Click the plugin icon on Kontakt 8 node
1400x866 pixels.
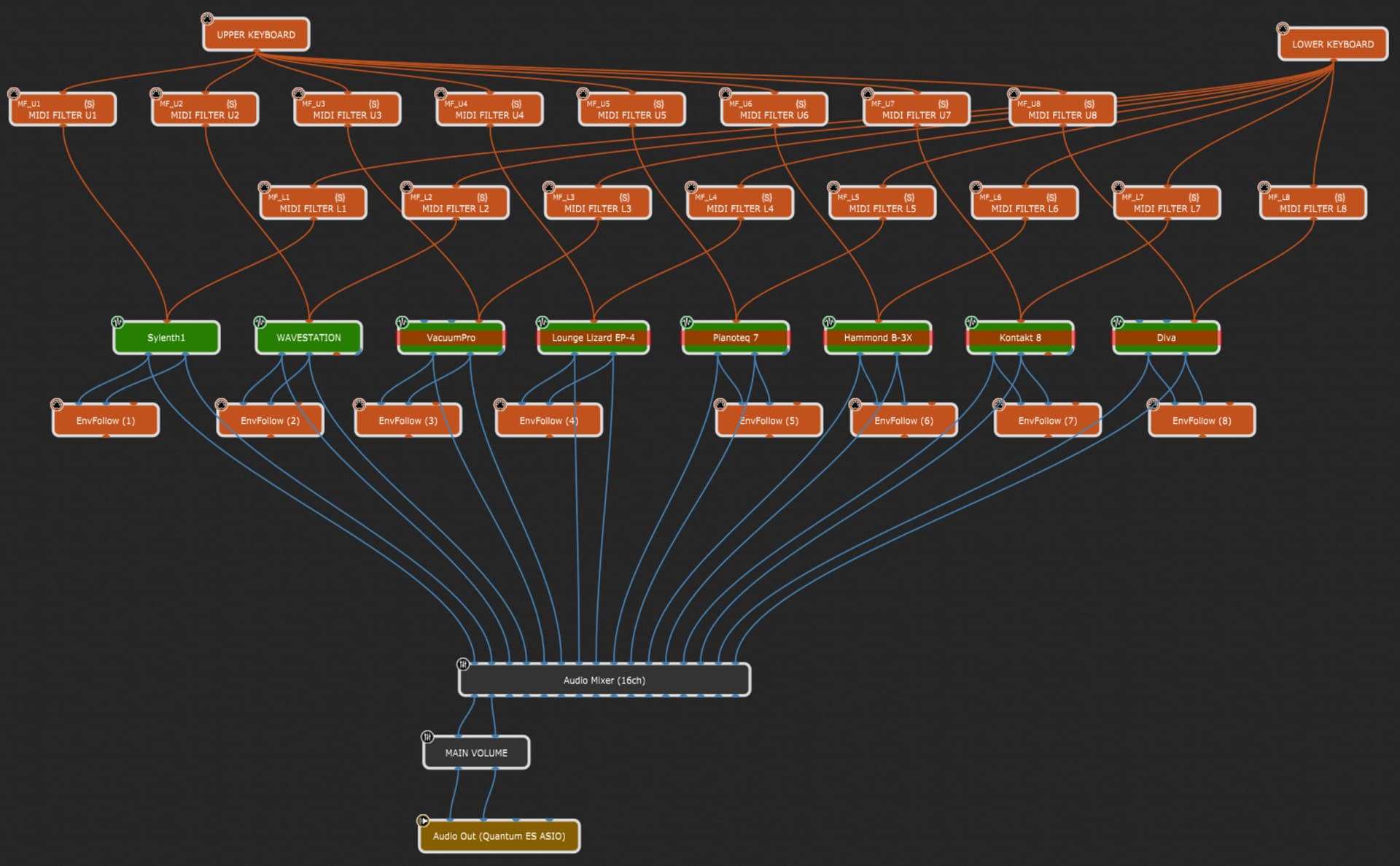(971, 322)
